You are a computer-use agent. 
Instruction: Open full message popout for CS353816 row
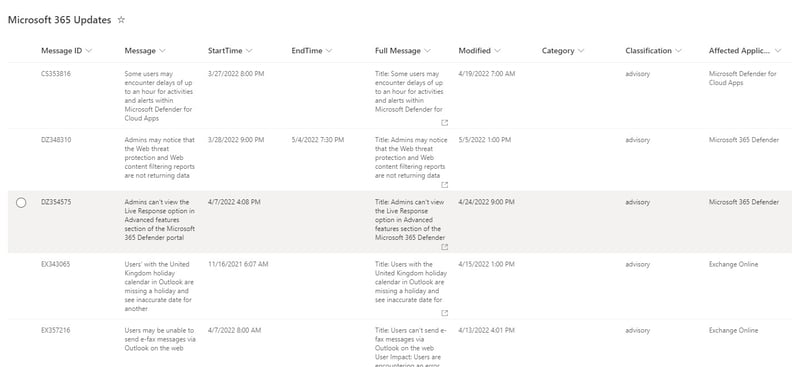[x=444, y=123]
